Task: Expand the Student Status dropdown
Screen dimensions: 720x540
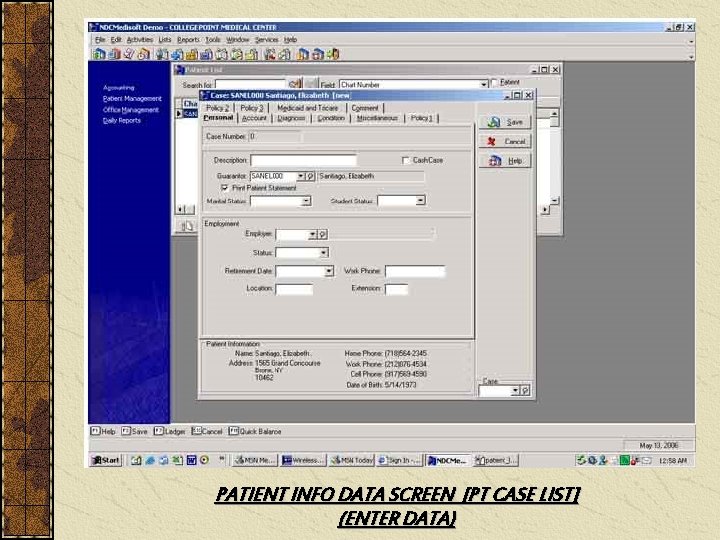Action: click(420, 201)
